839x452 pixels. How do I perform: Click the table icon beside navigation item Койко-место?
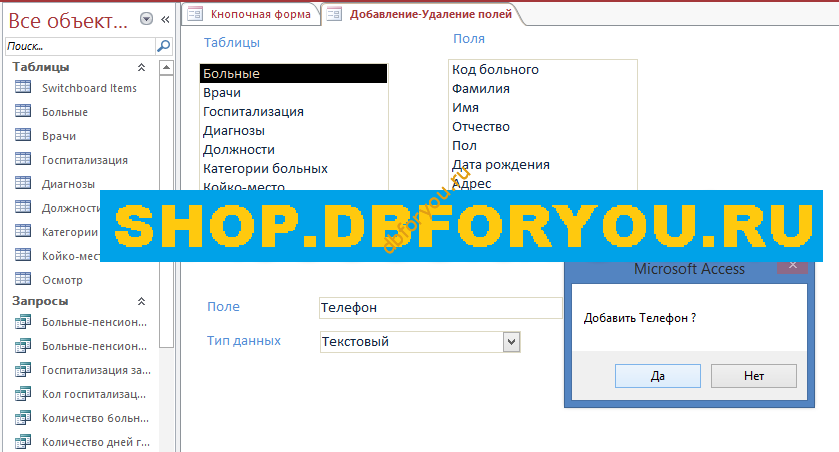(x=23, y=255)
